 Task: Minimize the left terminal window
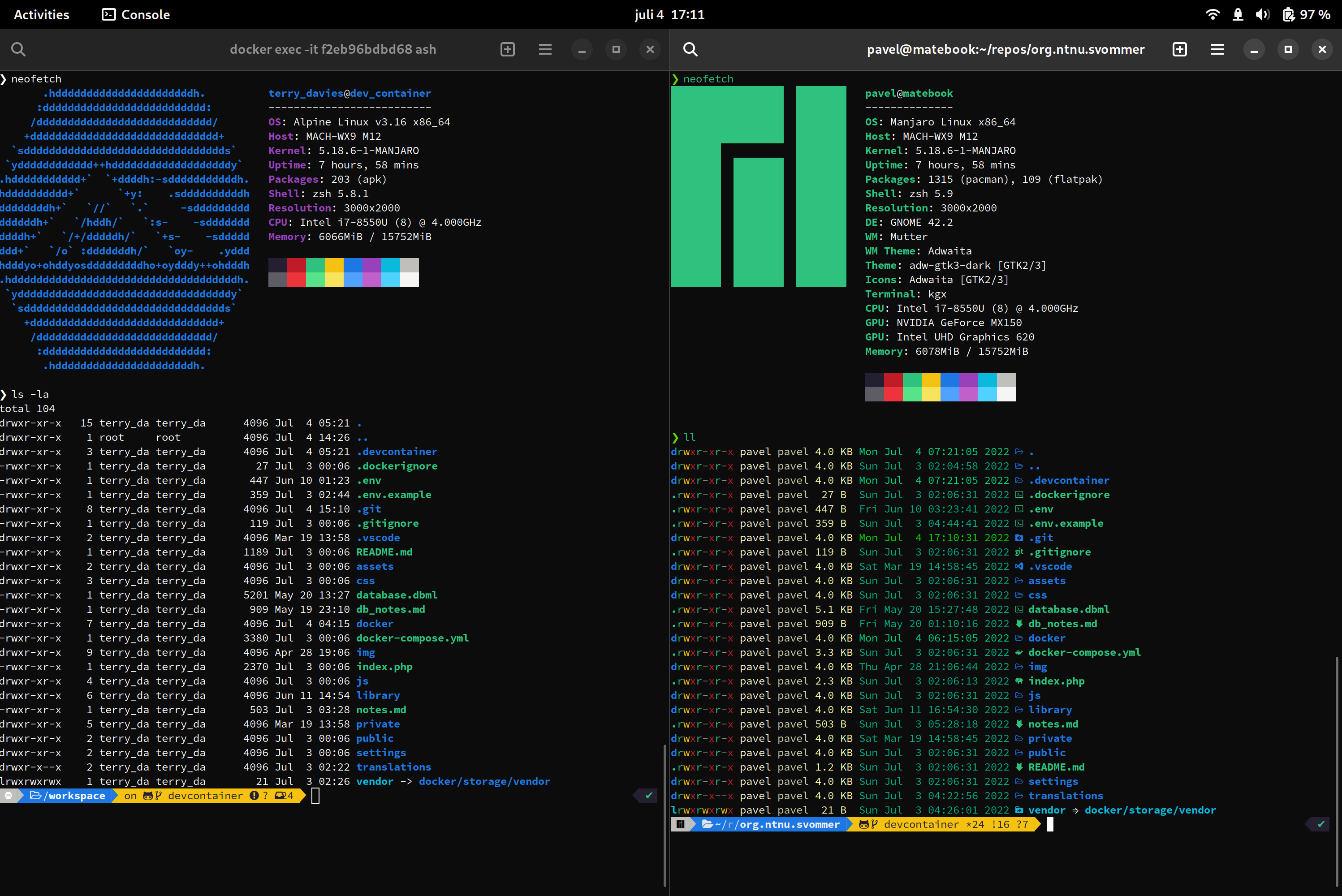(582, 49)
